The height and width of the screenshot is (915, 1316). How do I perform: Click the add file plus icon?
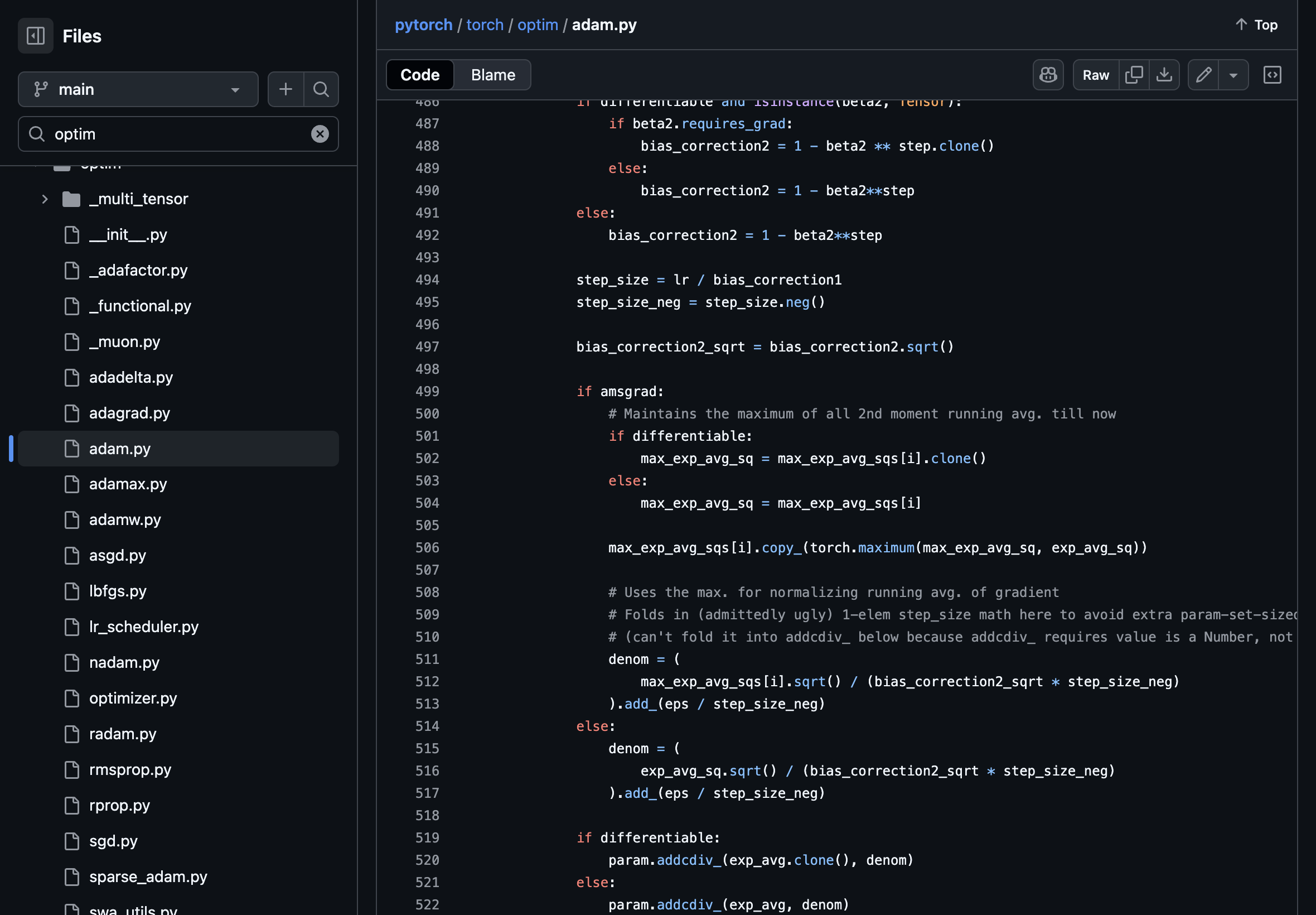[286, 89]
